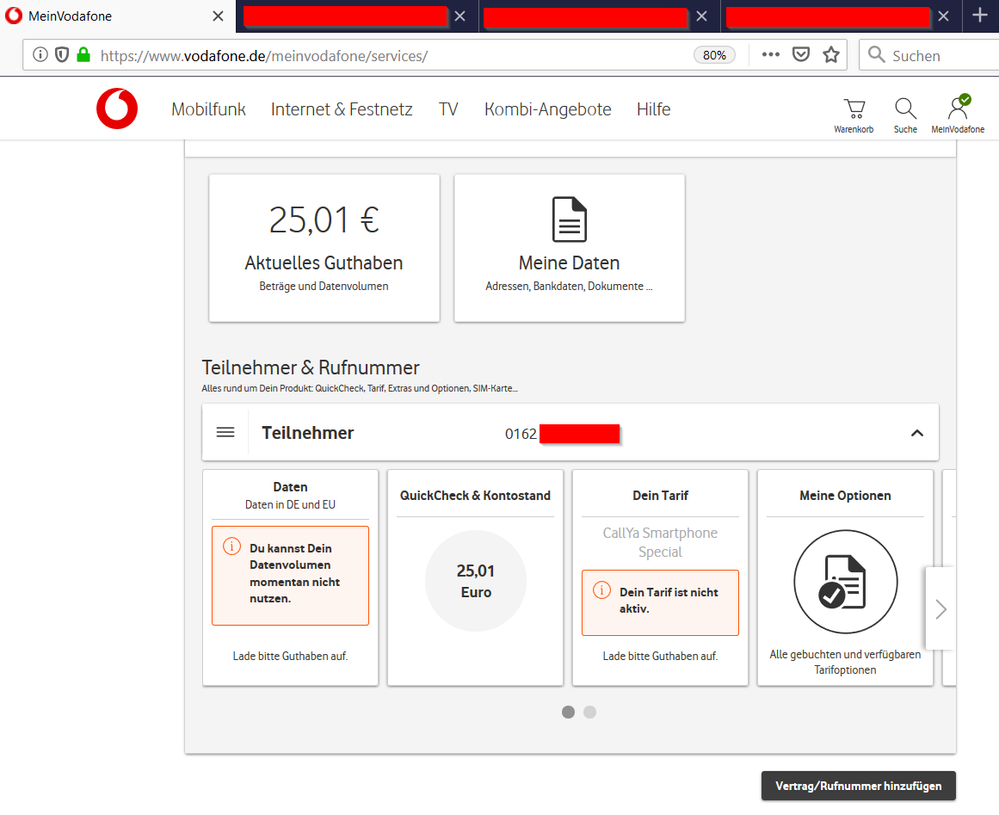Click the 80% zoom level indicator
999x815 pixels.
[714, 55]
